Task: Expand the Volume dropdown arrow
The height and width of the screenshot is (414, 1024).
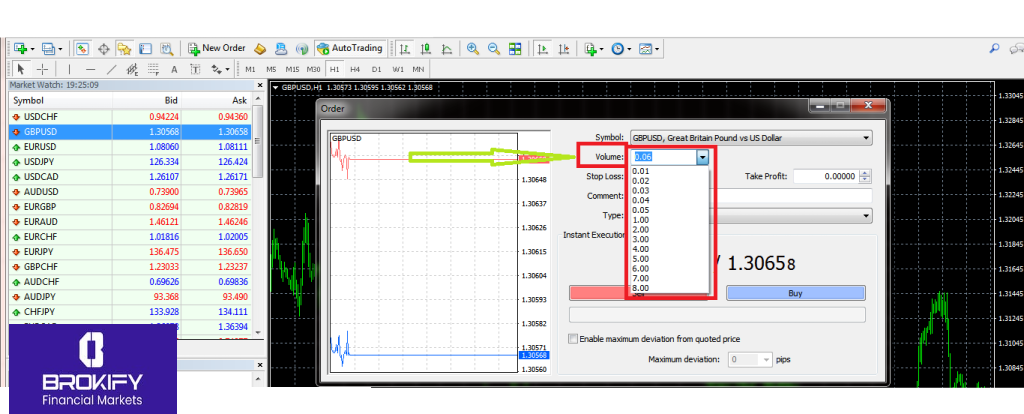Action: point(703,157)
